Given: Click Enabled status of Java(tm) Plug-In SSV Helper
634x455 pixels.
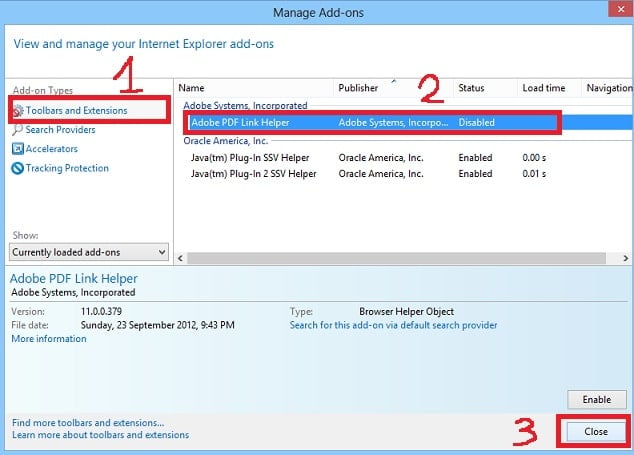Looking at the screenshot, I should click(476, 158).
